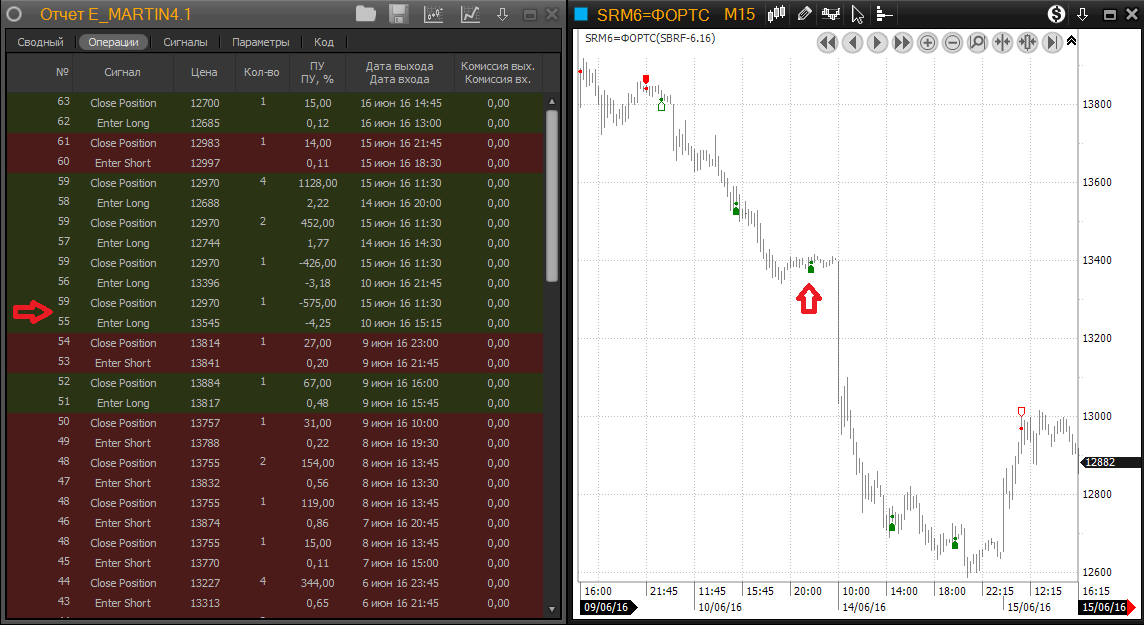1144x625 pixels.
Task: Open the volume profile tool icon
Action: pos(884,14)
